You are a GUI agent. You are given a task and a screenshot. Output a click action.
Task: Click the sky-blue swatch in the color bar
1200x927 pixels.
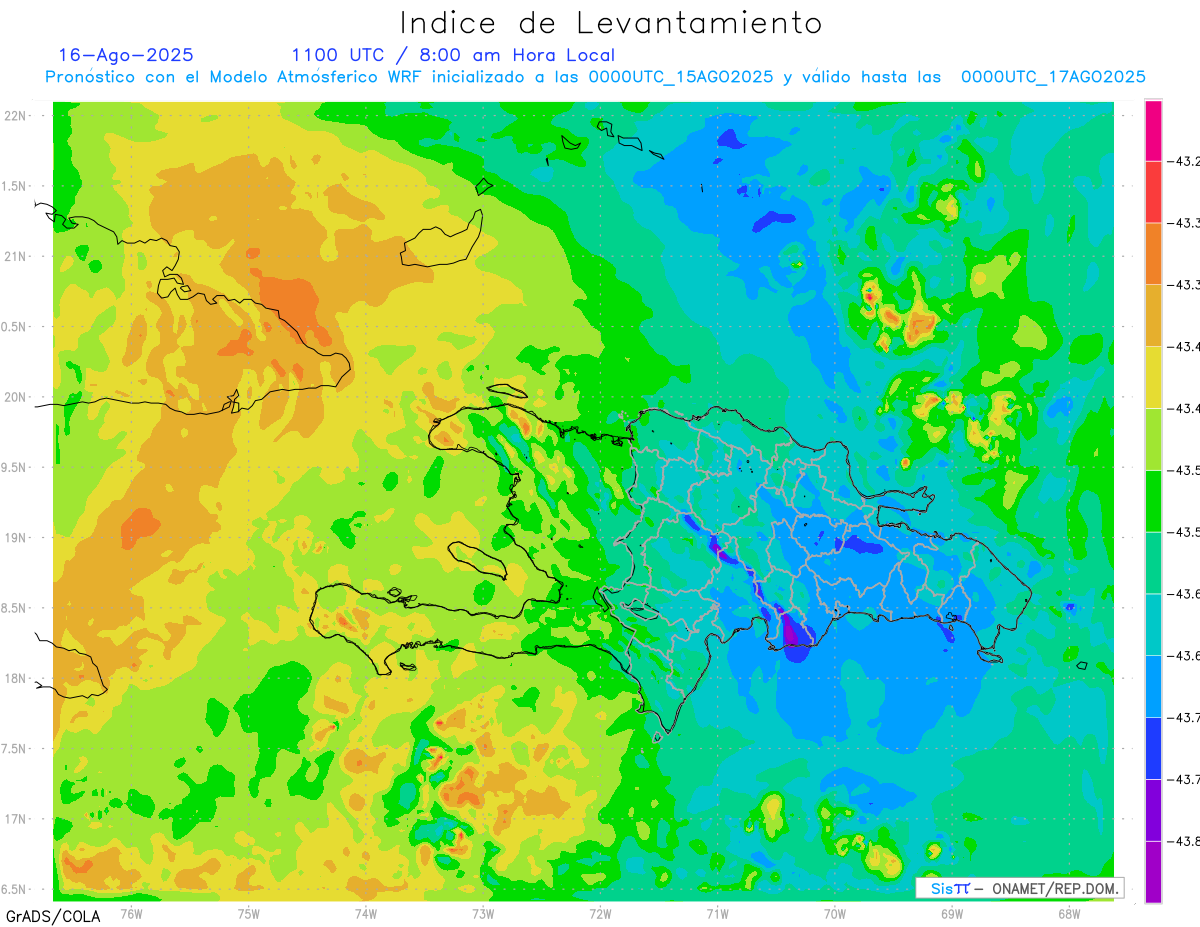(x=1153, y=685)
